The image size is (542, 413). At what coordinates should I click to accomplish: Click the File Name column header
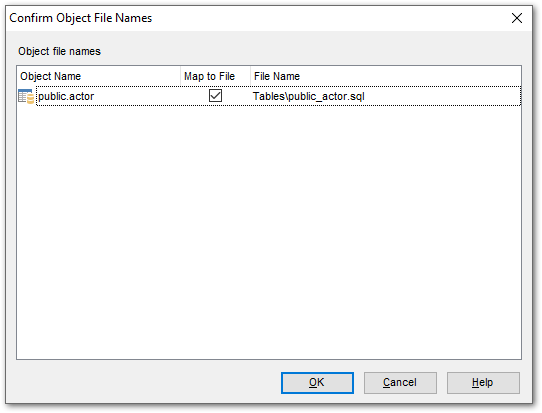[386, 76]
